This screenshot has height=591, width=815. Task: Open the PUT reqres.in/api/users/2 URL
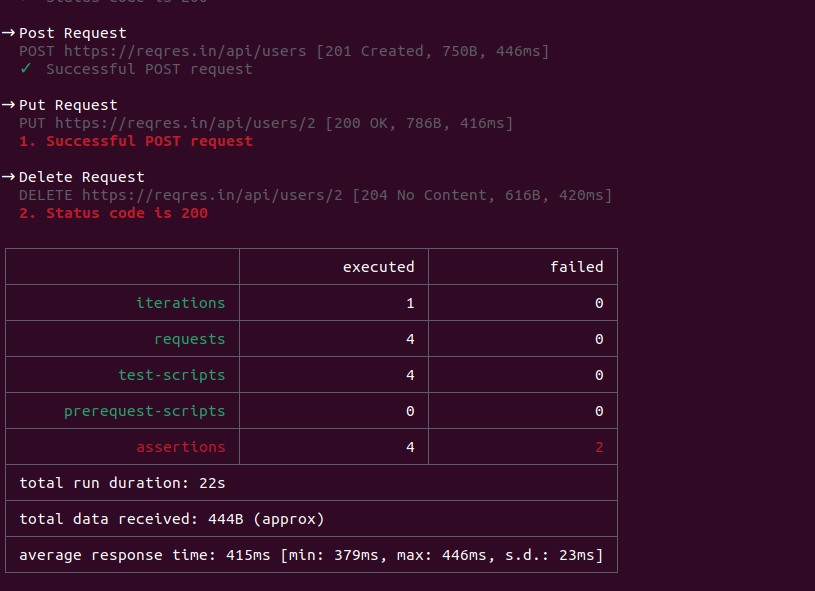pyautogui.click(x=185, y=123)
